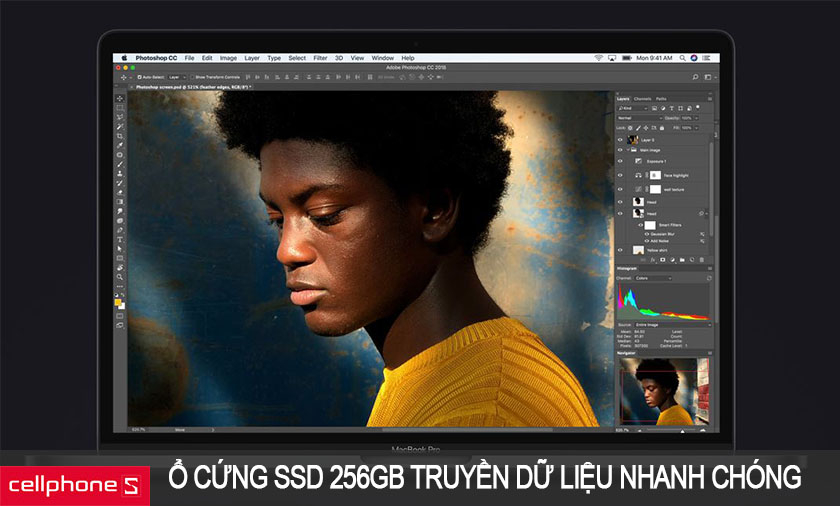Screen dimensions: 840x506
Task: Hide the Layer 5 layer
Action: pyautogui.click(x=620, y=140)
